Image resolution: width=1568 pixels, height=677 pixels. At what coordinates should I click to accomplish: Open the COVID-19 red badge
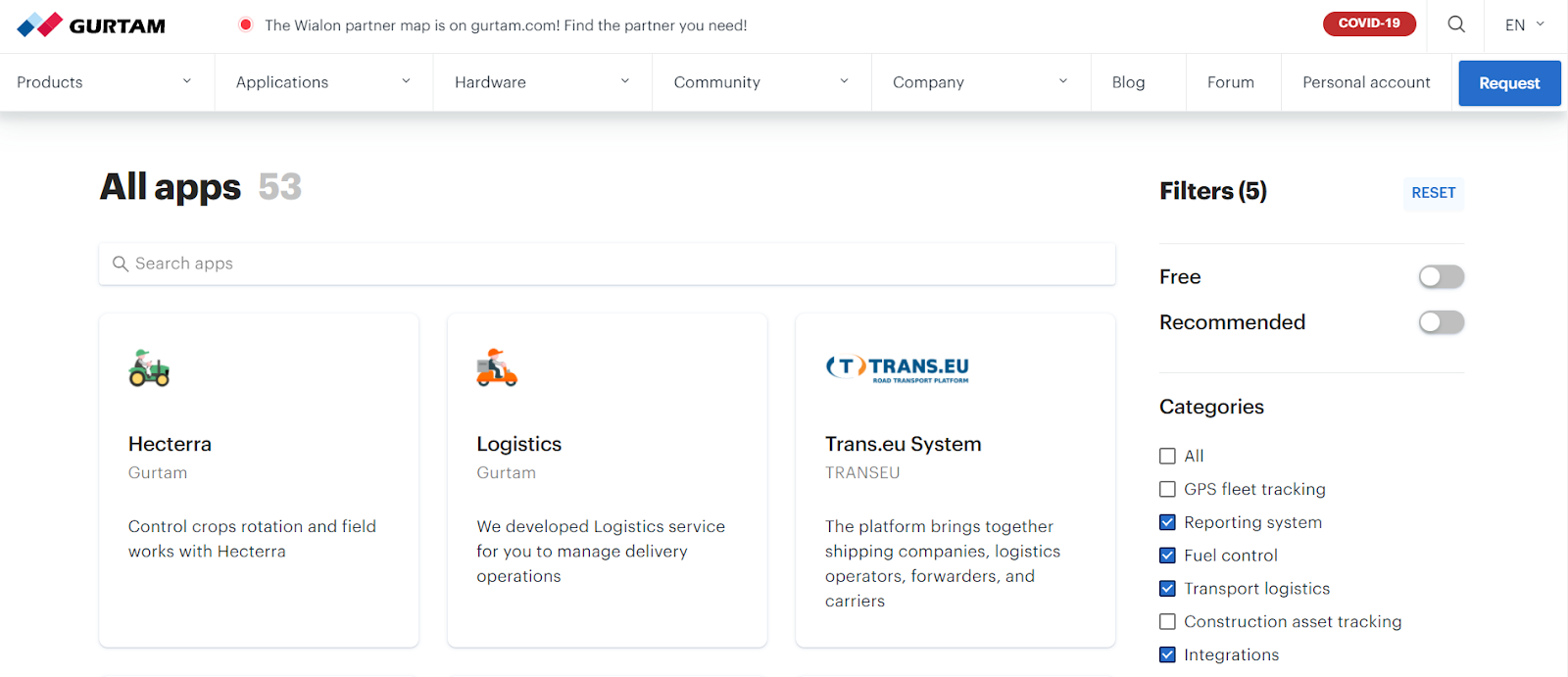click(1369, 24)
